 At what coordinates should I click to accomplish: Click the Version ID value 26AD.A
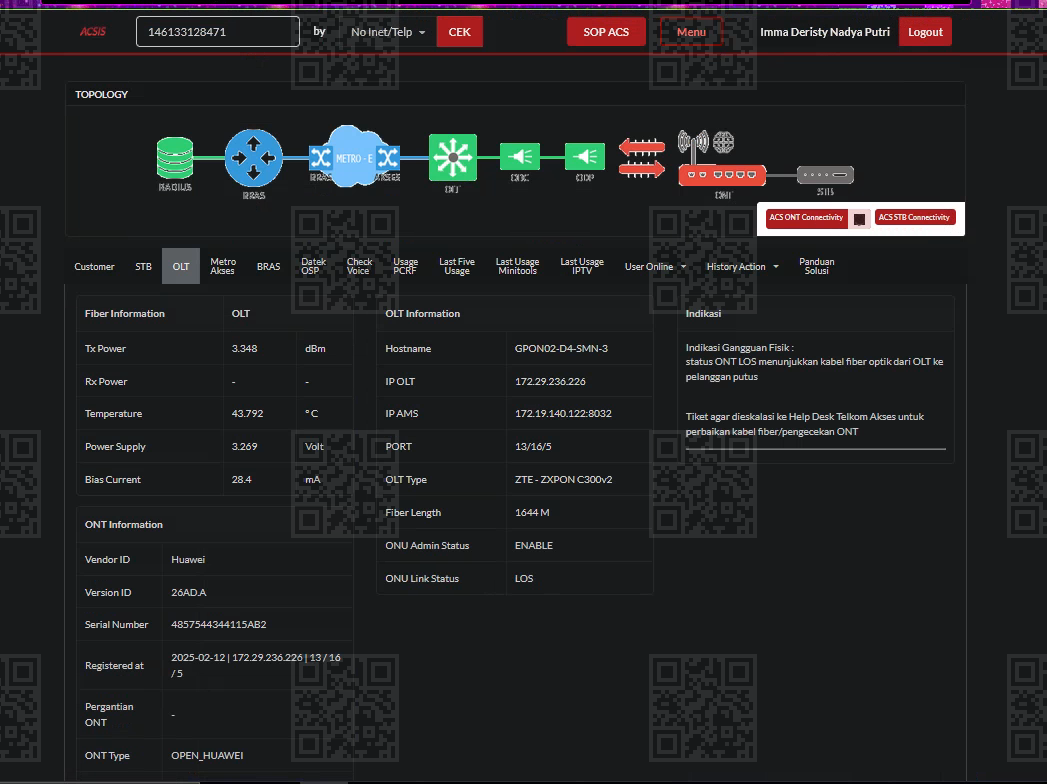189,592
